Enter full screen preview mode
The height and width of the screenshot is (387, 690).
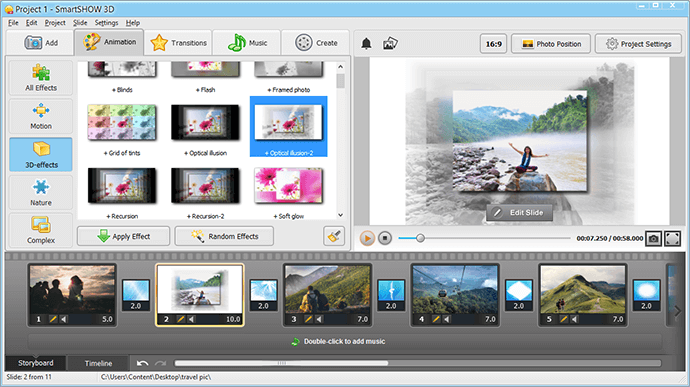(672, 238)
